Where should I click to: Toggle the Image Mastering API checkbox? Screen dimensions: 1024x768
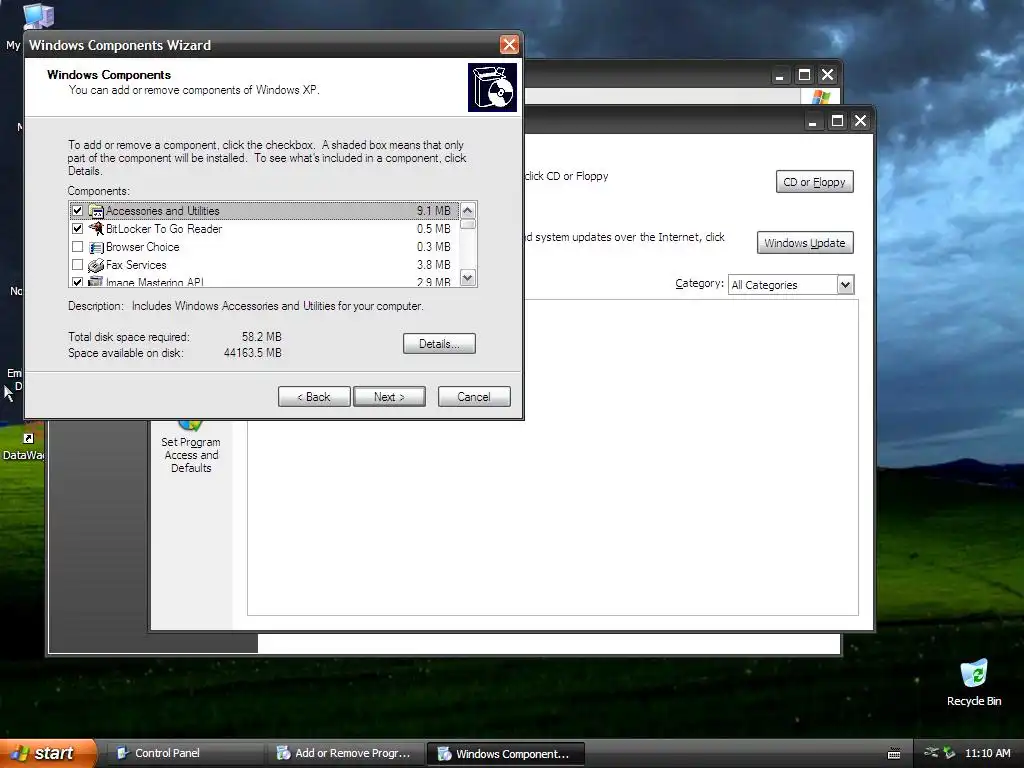click(x=78, y=282)
